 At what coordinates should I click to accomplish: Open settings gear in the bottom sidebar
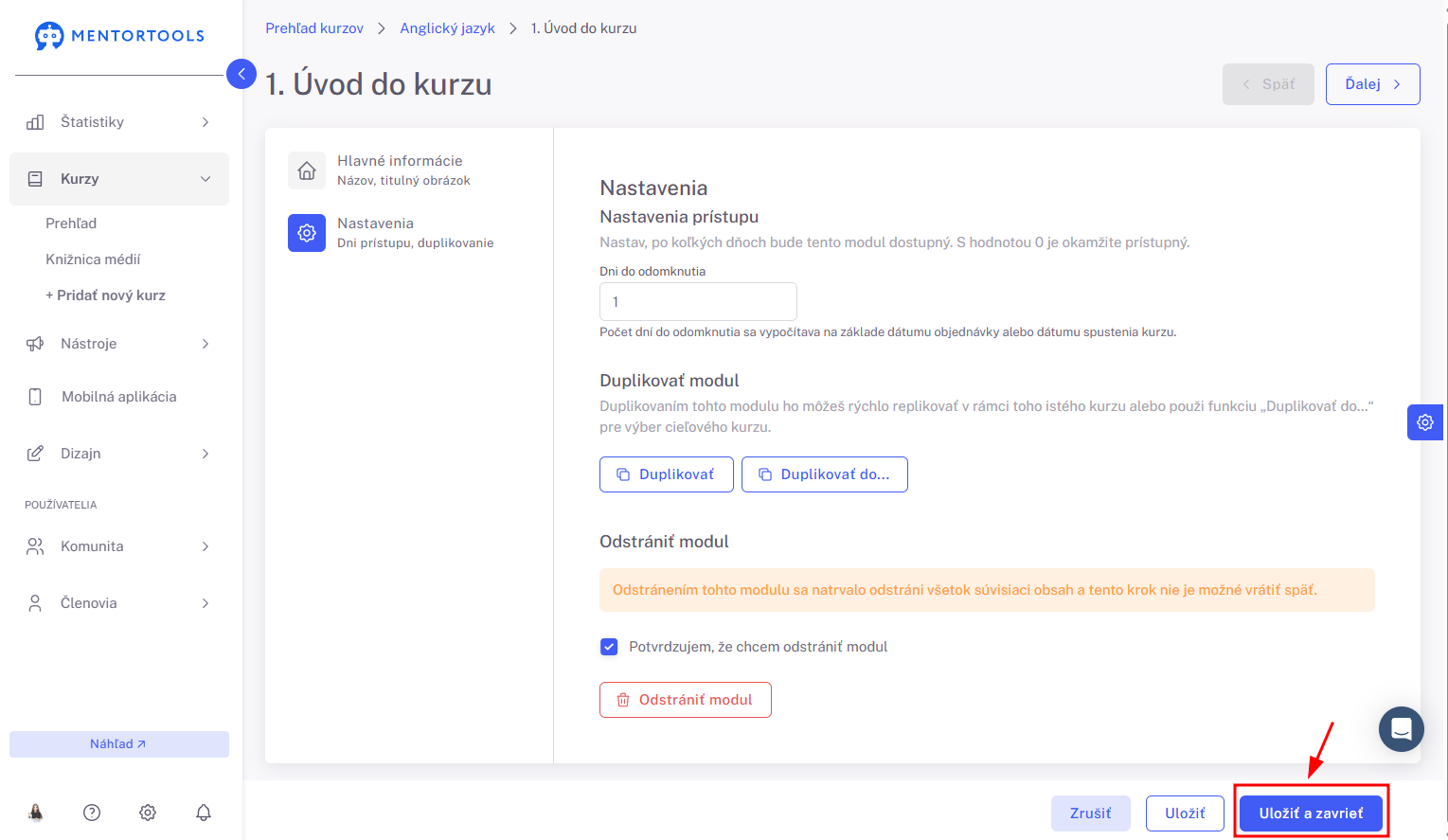(148, 813)
